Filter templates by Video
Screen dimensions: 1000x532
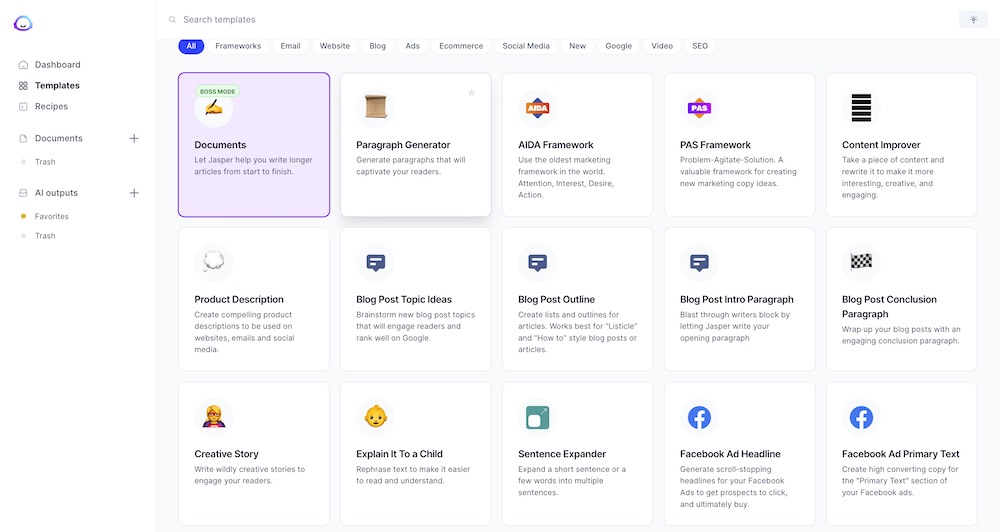(x=662, y=46)
